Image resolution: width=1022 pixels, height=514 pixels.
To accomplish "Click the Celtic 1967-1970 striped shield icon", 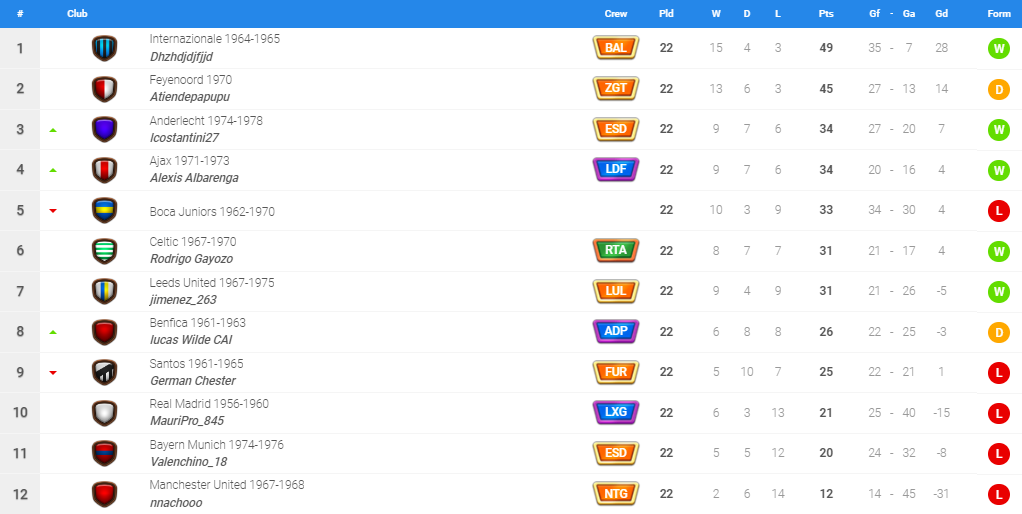I will tap(104, 251).
